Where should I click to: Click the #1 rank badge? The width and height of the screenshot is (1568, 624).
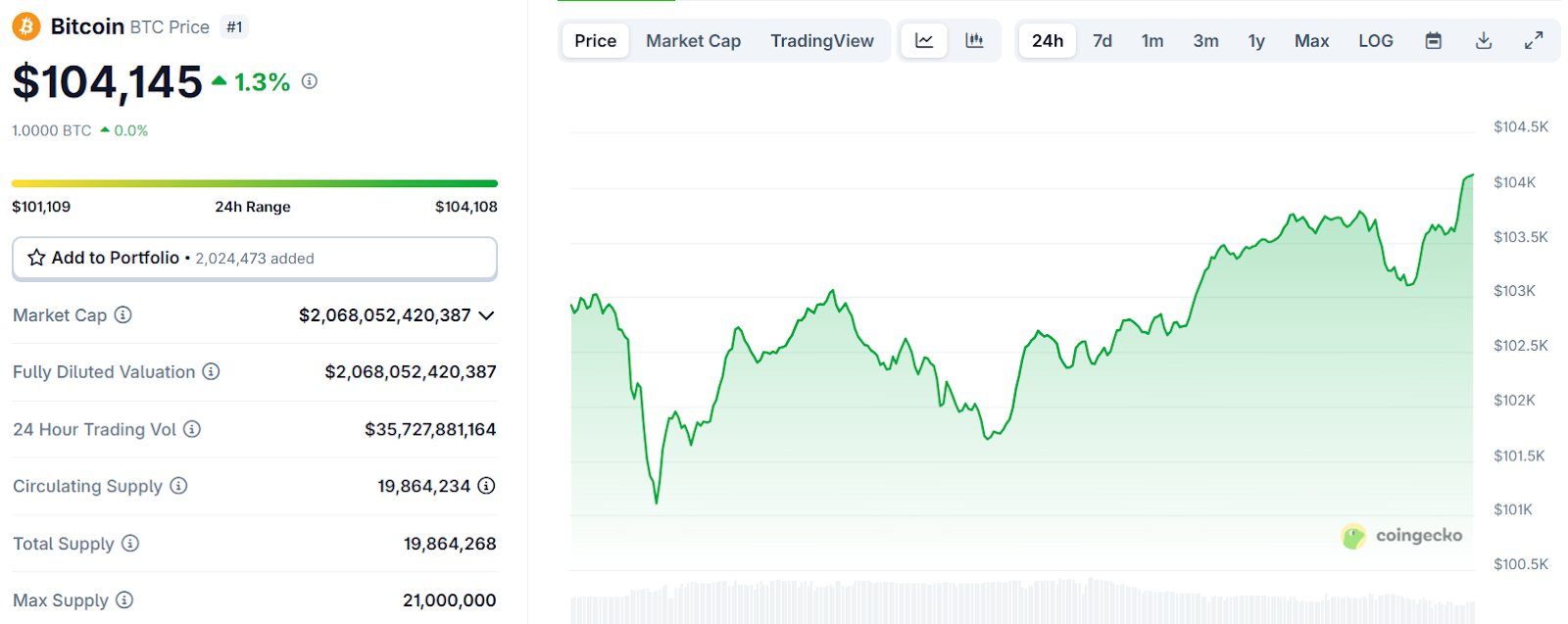(234, 27)
